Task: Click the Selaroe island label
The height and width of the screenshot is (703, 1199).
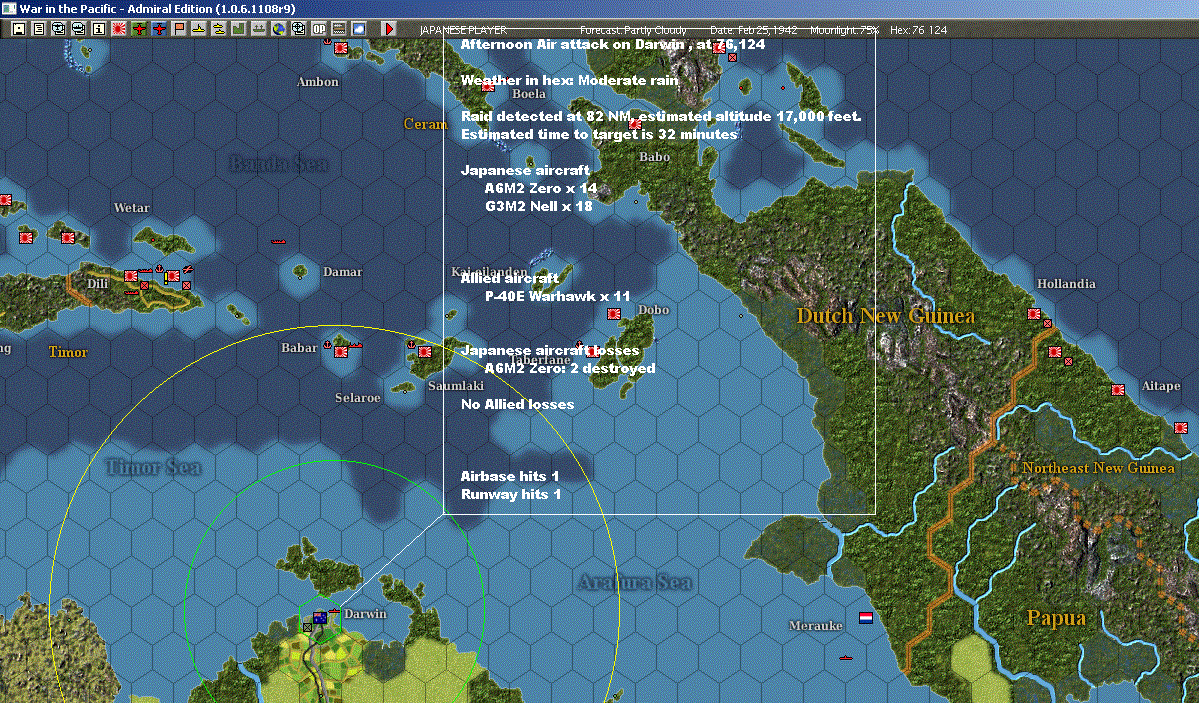Action: click(358, 398)
